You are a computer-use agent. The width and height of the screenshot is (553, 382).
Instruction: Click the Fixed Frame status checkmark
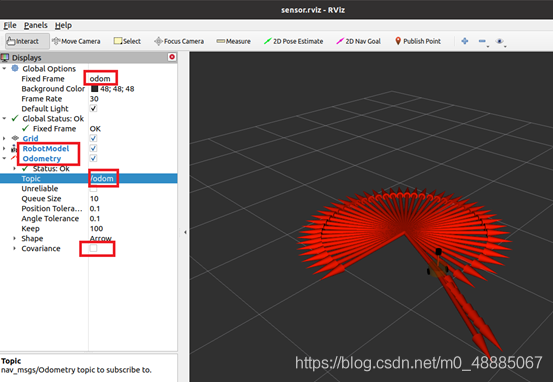25,128
